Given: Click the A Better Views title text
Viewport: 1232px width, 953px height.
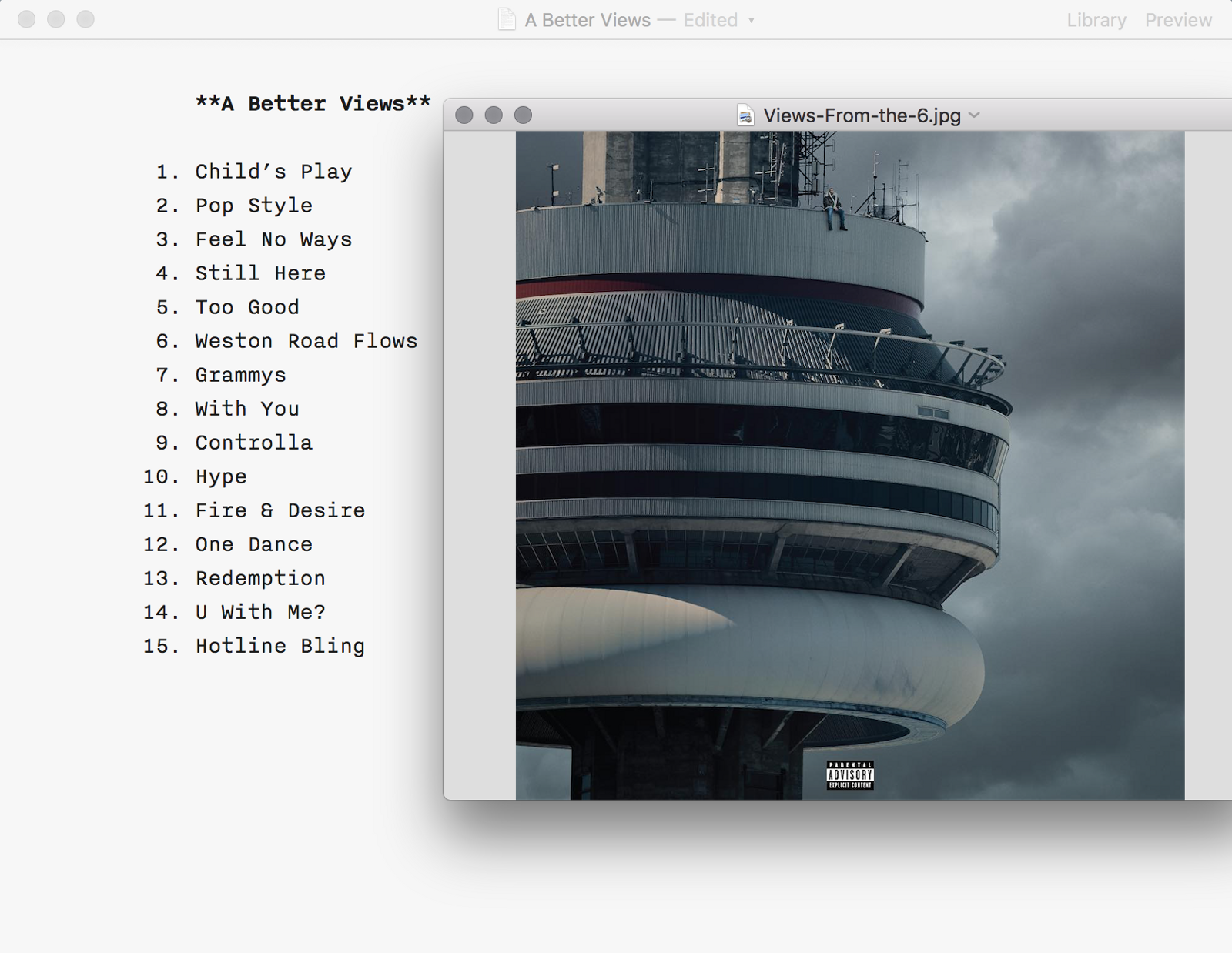Looking at the screenshot, I should pos(588,20).
